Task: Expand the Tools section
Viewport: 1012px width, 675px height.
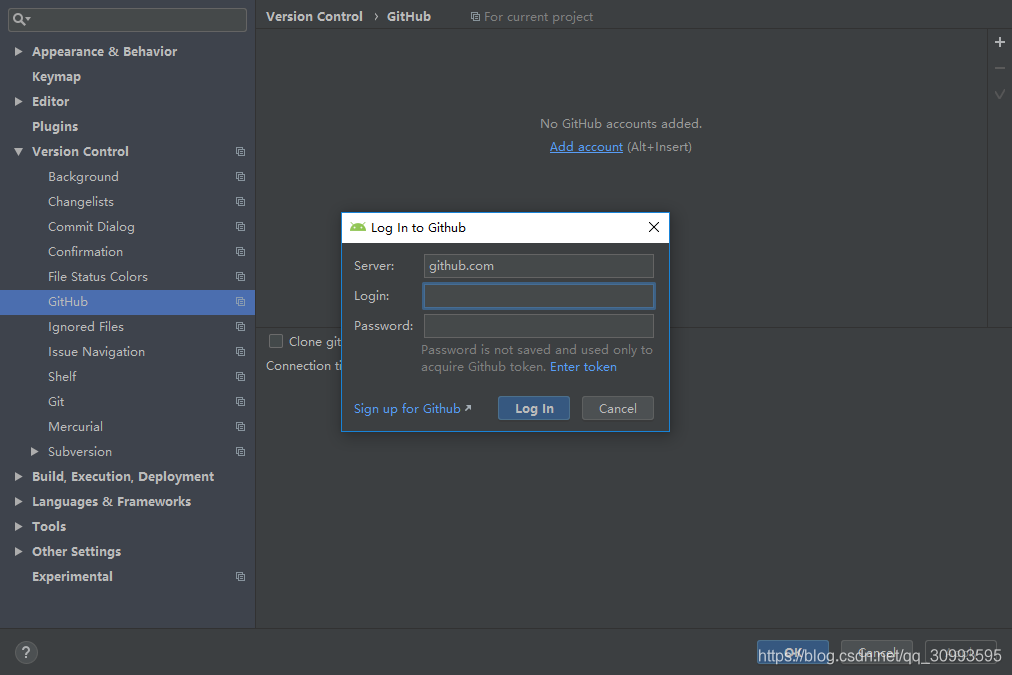Action: pyautogui.click(x=19, y=527)
